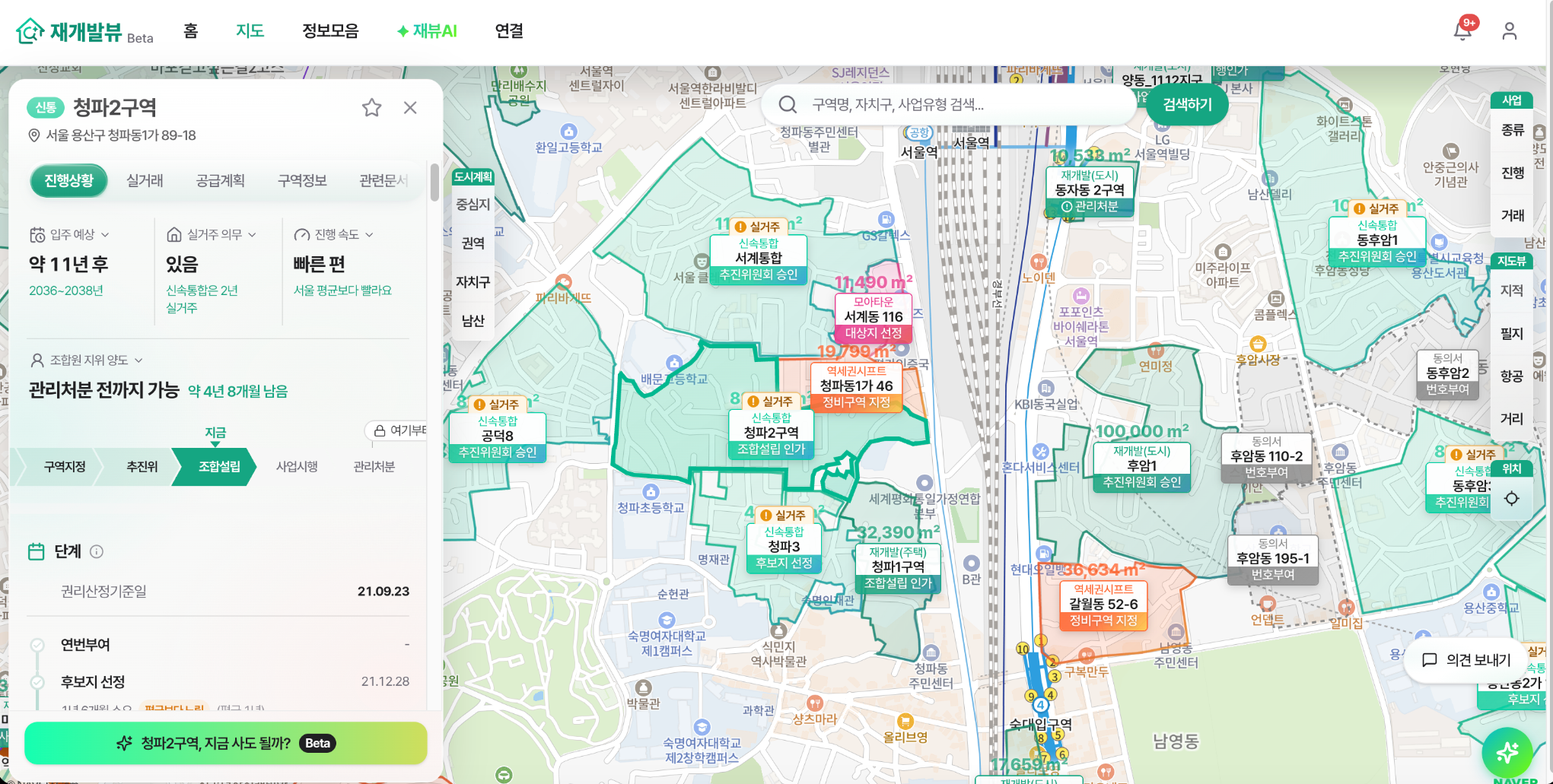Click the search magnifier icon
1553x784 pixels.
[788, 104]
